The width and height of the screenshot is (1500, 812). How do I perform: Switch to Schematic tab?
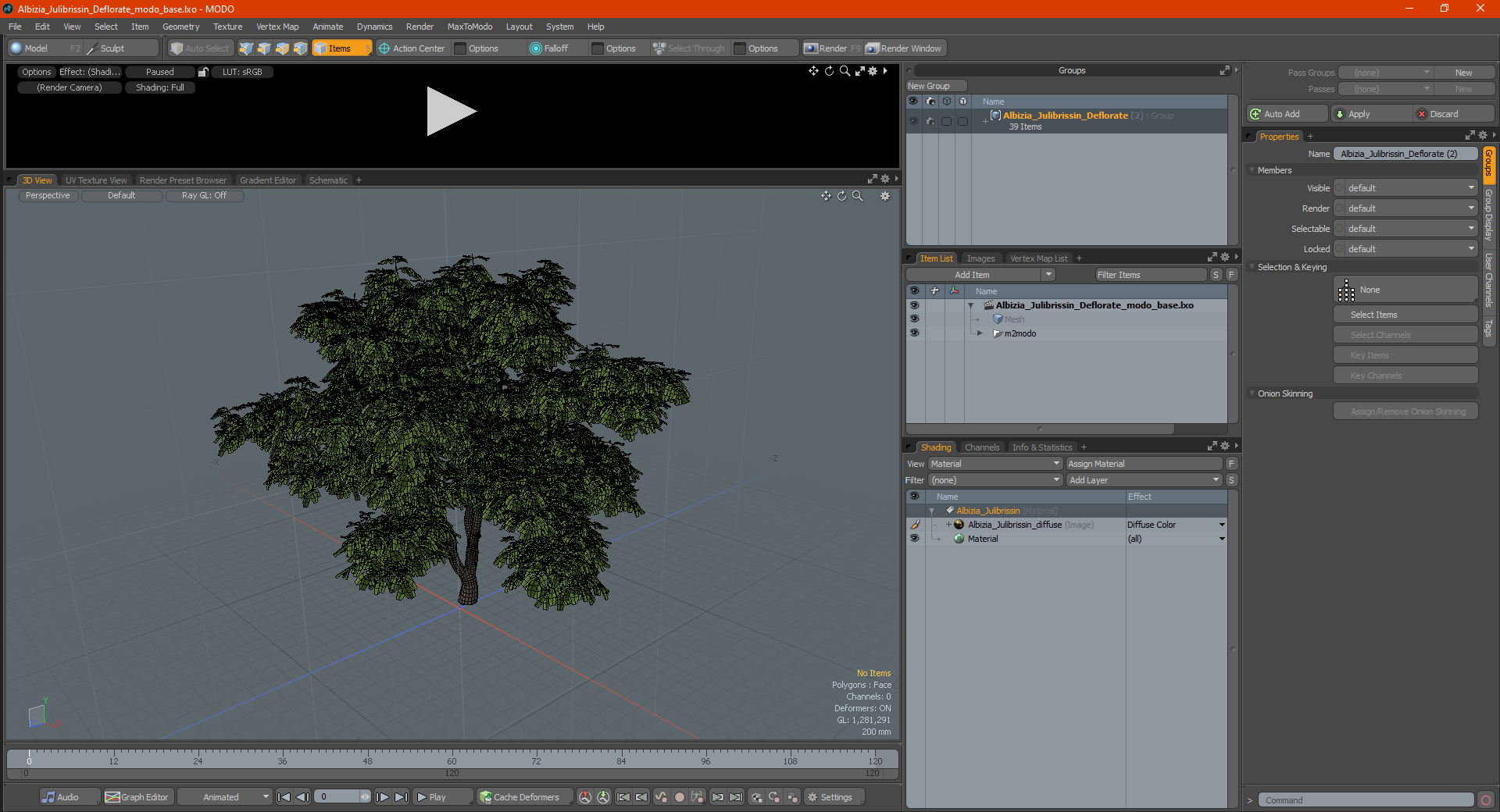click(328, 180)
